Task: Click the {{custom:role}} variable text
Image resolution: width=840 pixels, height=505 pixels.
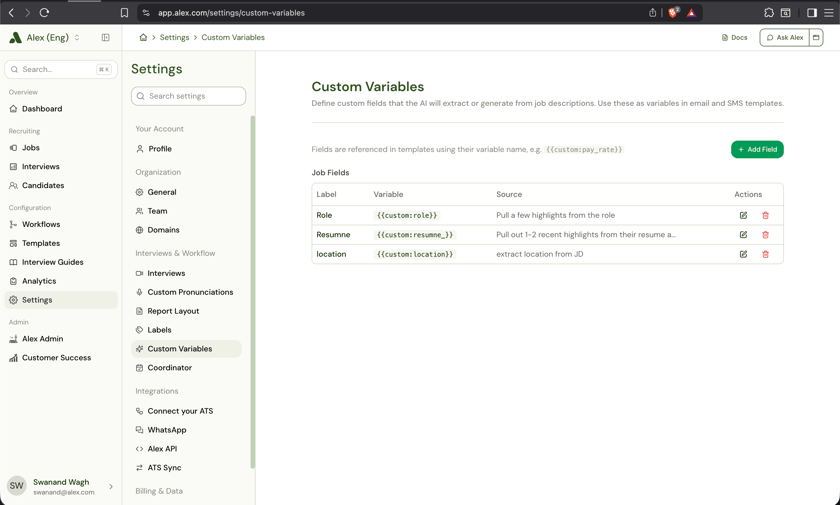Action: click(407, 215)
